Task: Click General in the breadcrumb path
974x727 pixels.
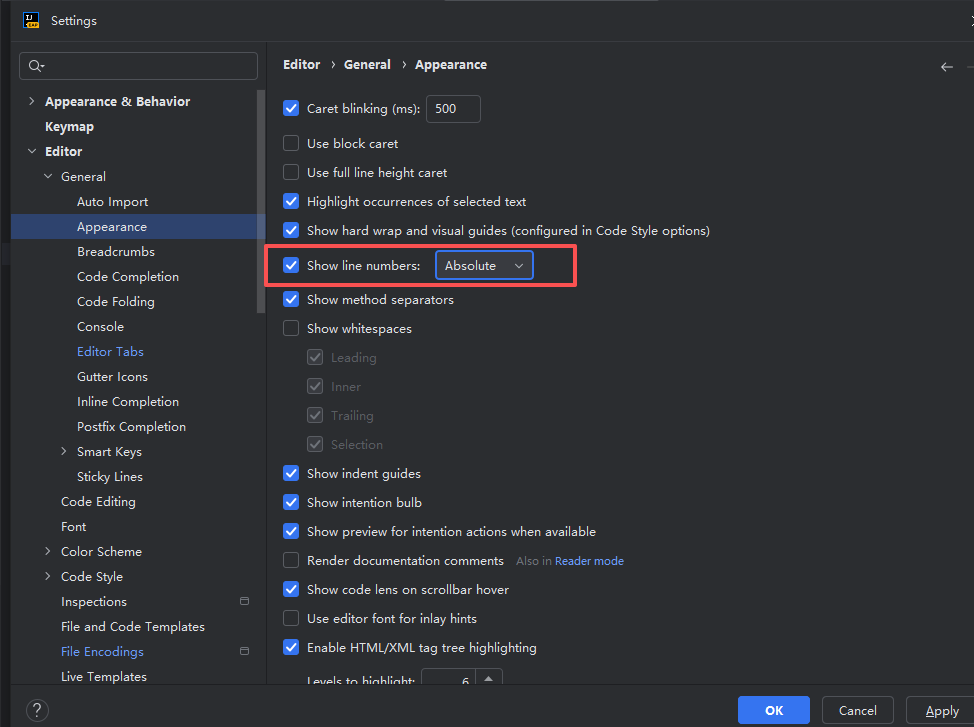Action: click(367, 65)
